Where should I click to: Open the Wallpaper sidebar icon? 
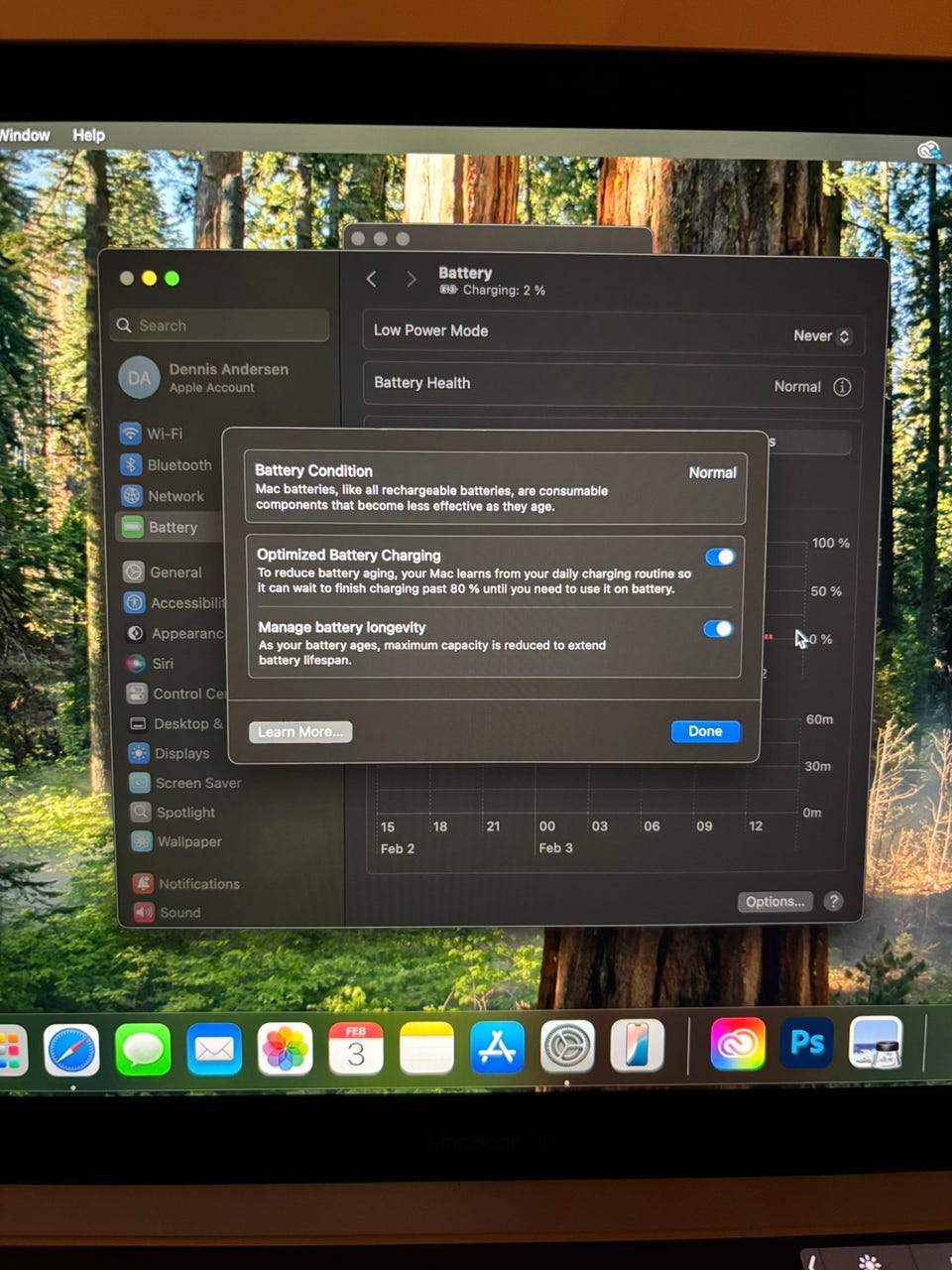point(142,841)
